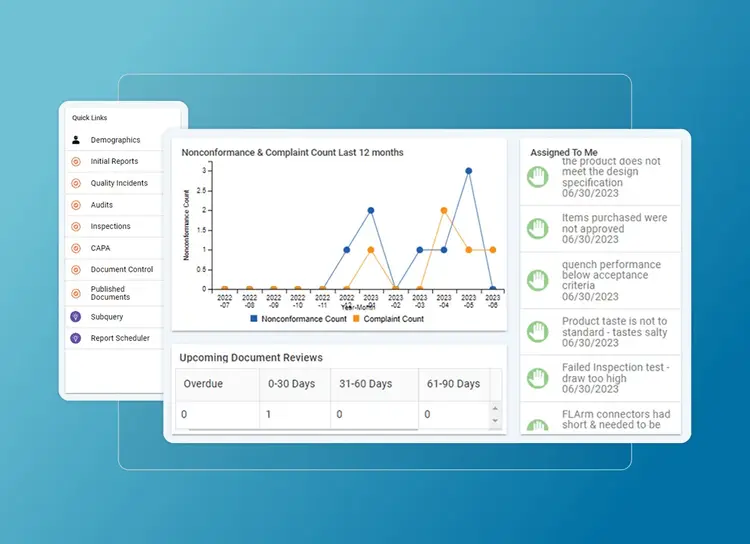The height and width of the screenshot is (544, 750).
Task: Click the 31-60 Days column header
Action: 375,384
